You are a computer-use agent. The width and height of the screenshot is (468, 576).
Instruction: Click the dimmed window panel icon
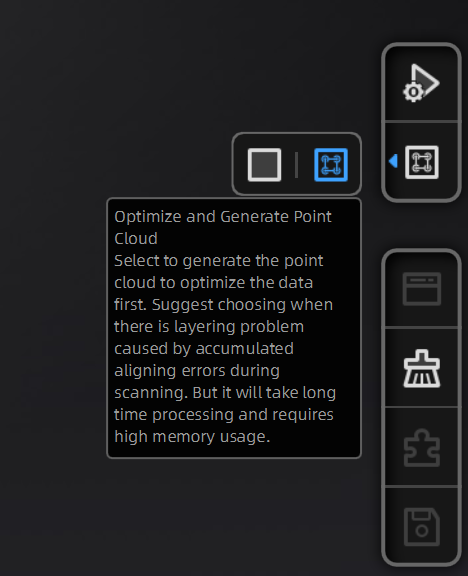click(422, 289)
